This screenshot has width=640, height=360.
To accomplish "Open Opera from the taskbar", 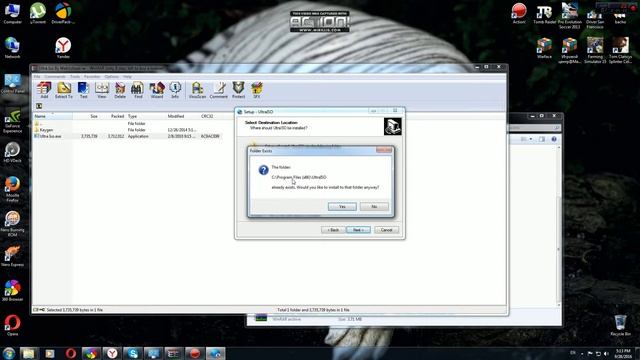I will point(71,353).
